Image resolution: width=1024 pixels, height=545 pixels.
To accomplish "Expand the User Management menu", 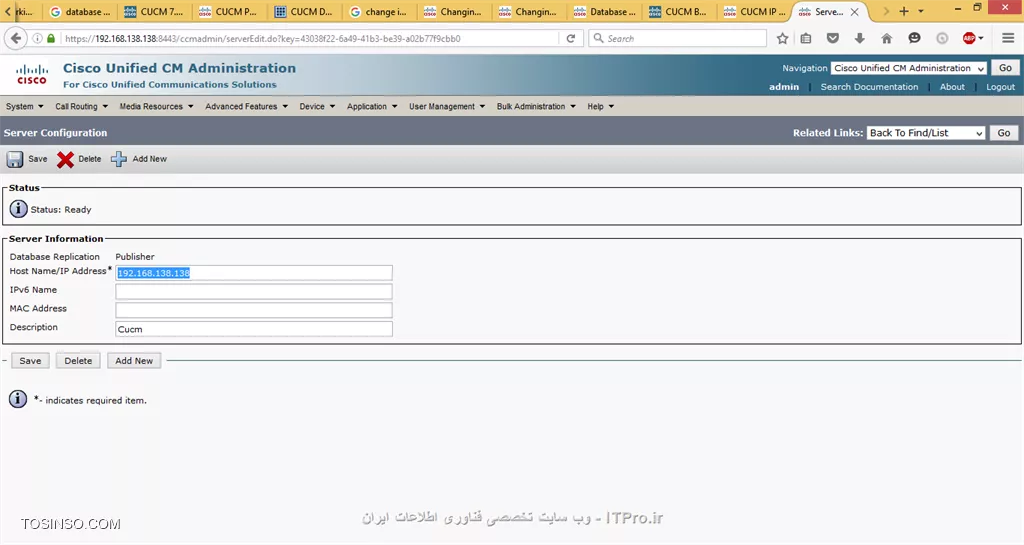I will [447, 106].
